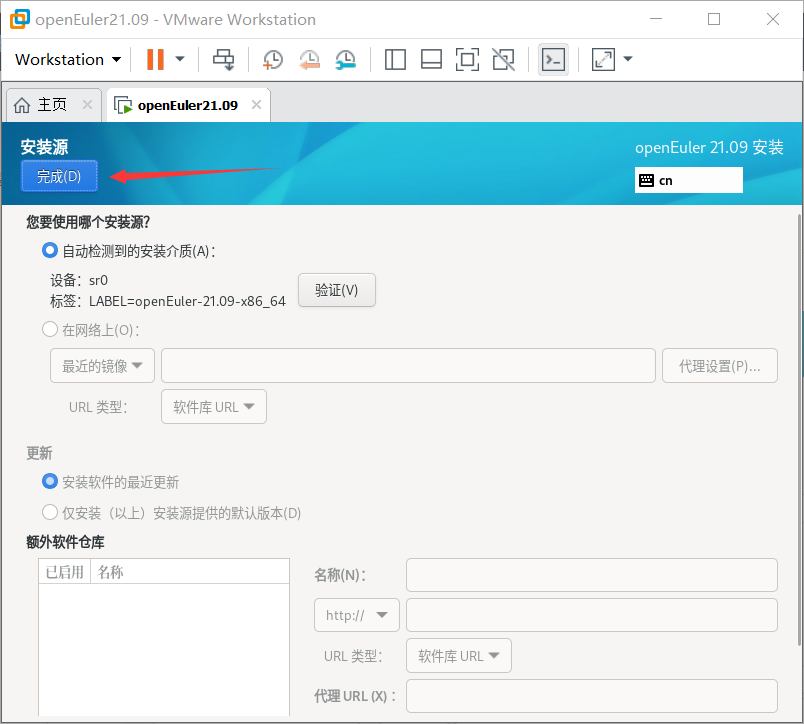Revert to the previous snapshot icon

309,59
